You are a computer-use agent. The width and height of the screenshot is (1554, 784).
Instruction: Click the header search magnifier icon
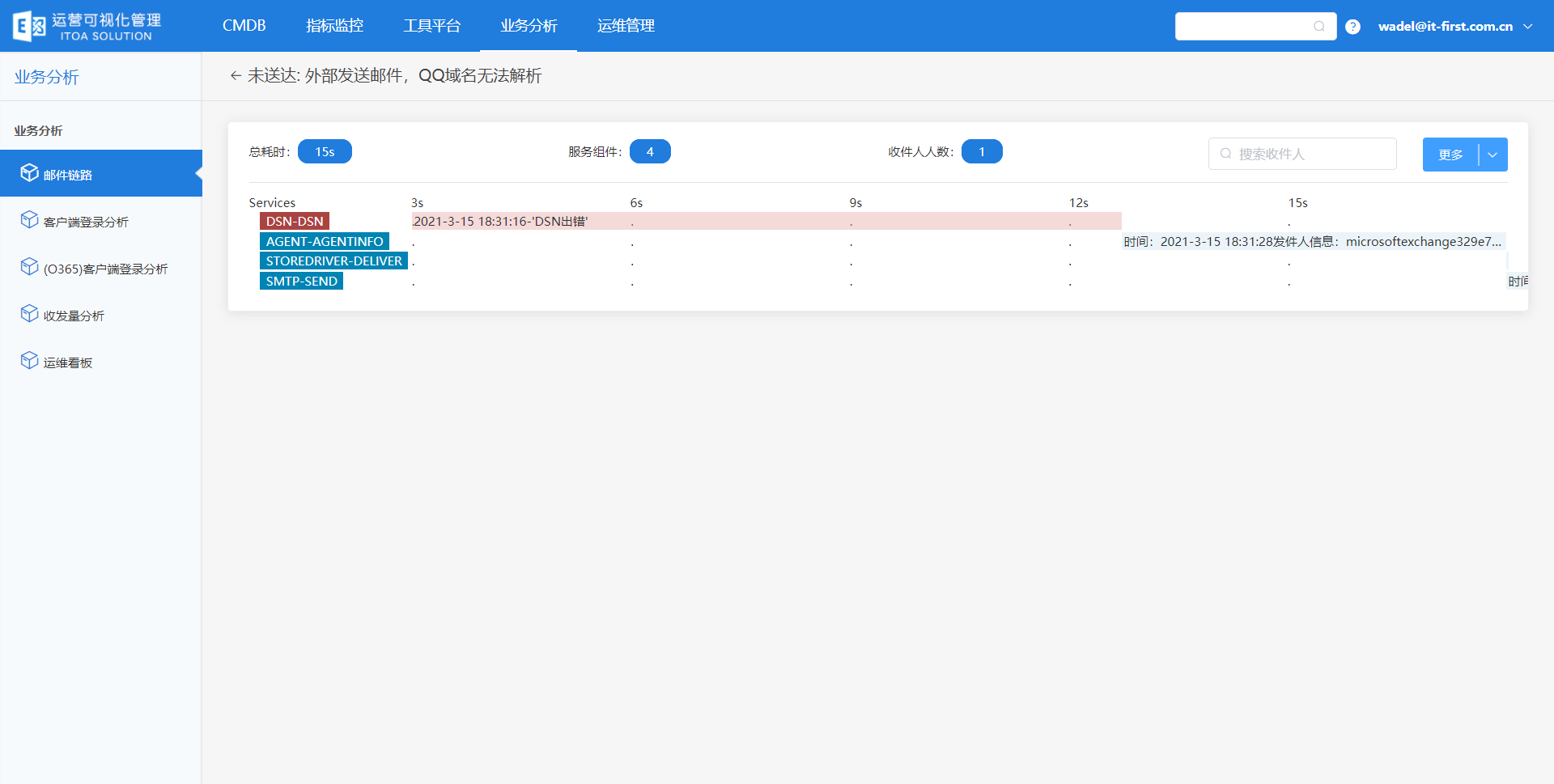coord(1319,26)
